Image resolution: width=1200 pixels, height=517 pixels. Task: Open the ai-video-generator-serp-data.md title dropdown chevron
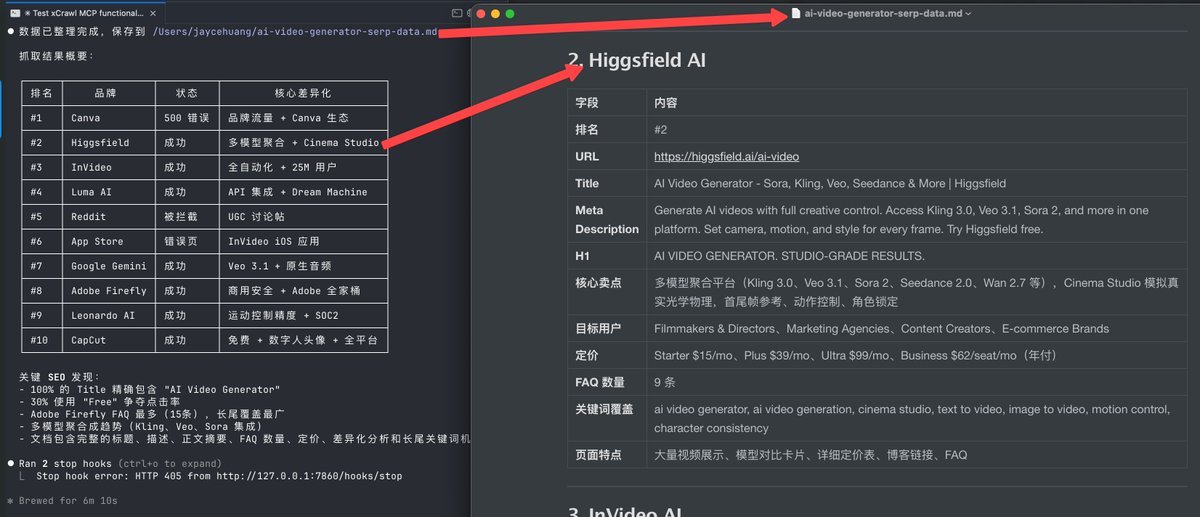click(969, 14)
